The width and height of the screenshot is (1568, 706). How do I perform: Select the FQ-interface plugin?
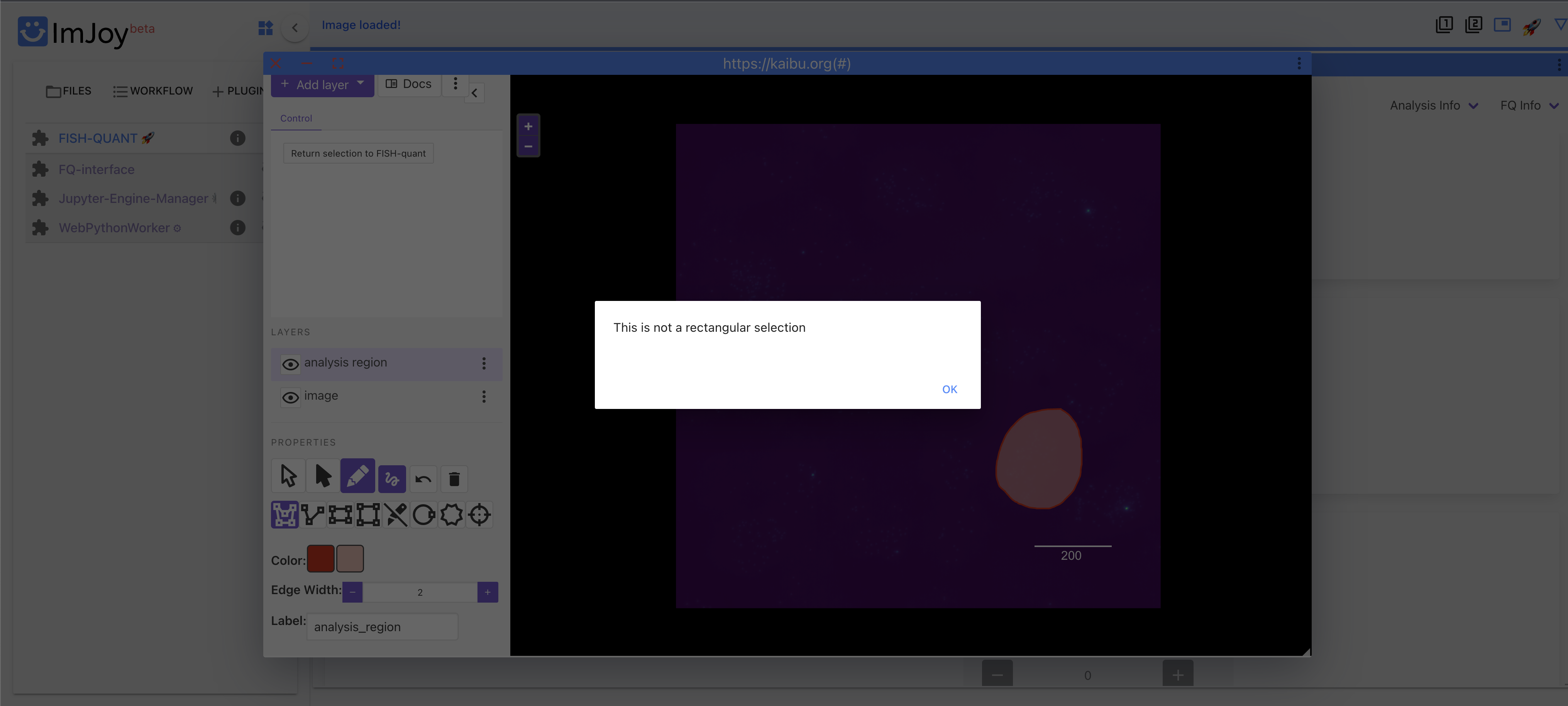coord(96,170)
